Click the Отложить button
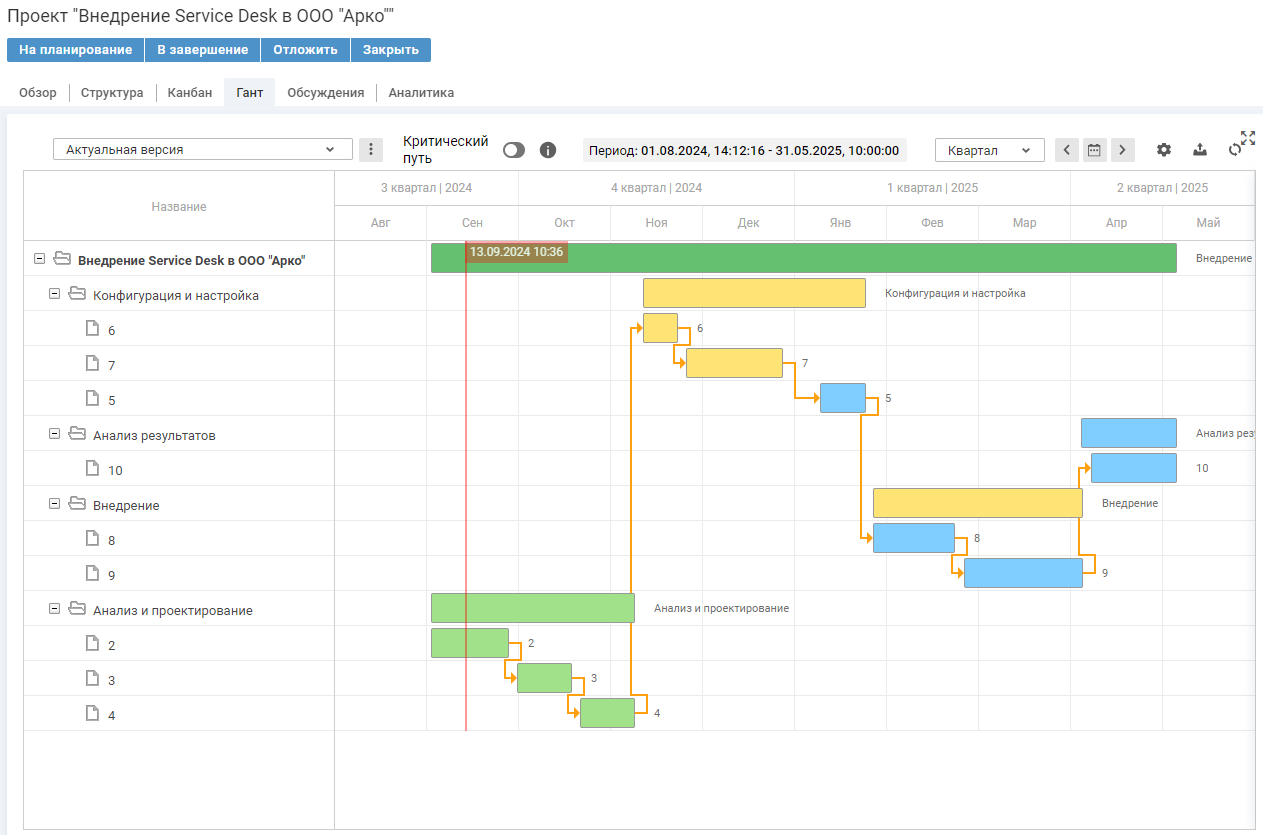Screen dimensions: 1263x835 click(x=305, y=50)
